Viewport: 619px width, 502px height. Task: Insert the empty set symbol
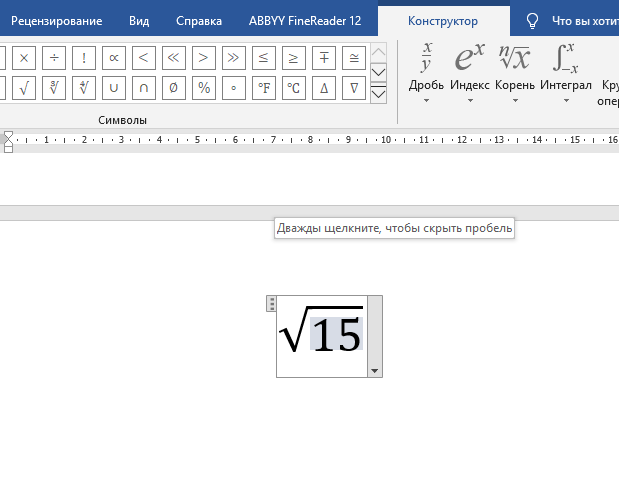pyautogui.click(x=174, y=88)
